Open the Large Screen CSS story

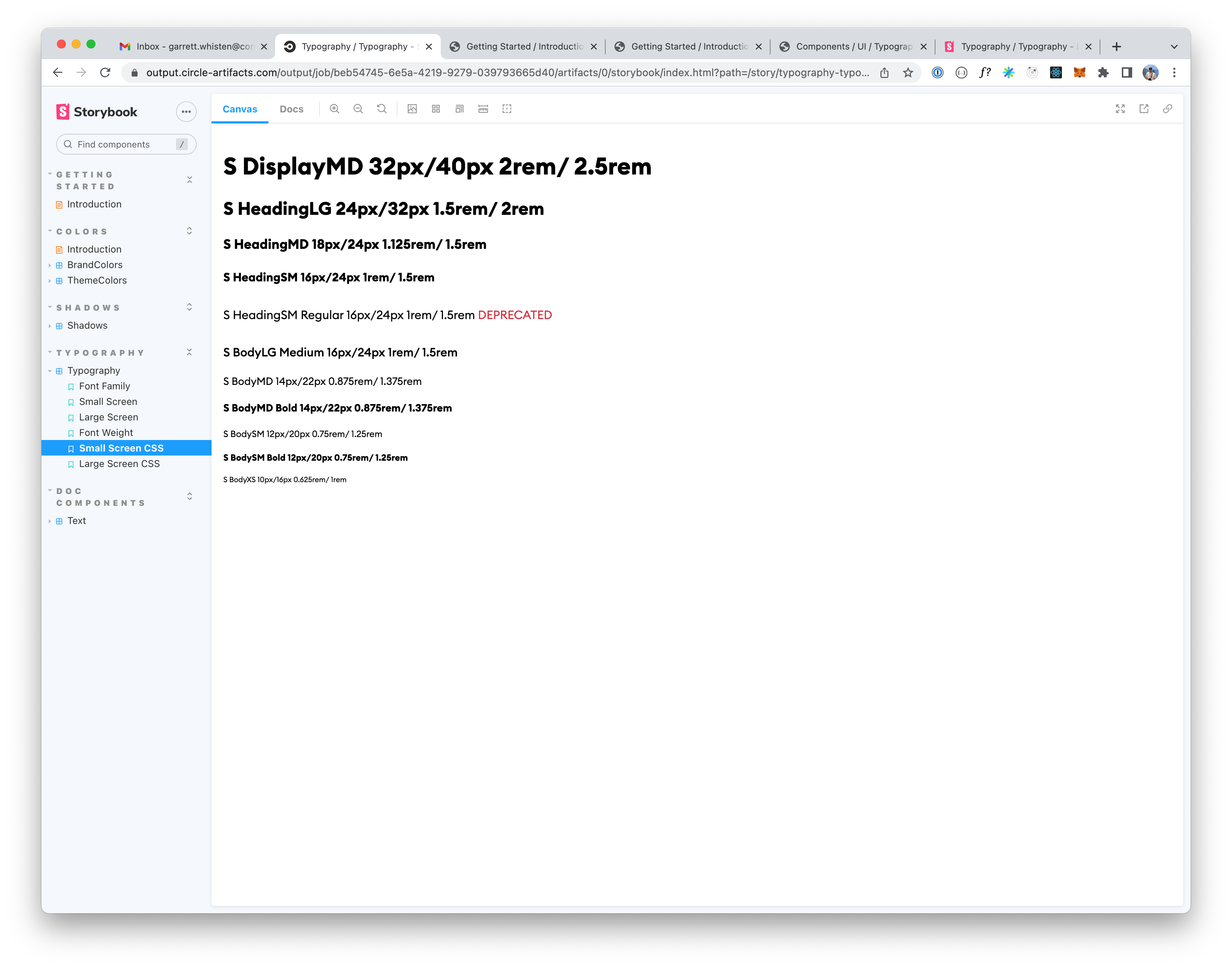click(119, 464)
